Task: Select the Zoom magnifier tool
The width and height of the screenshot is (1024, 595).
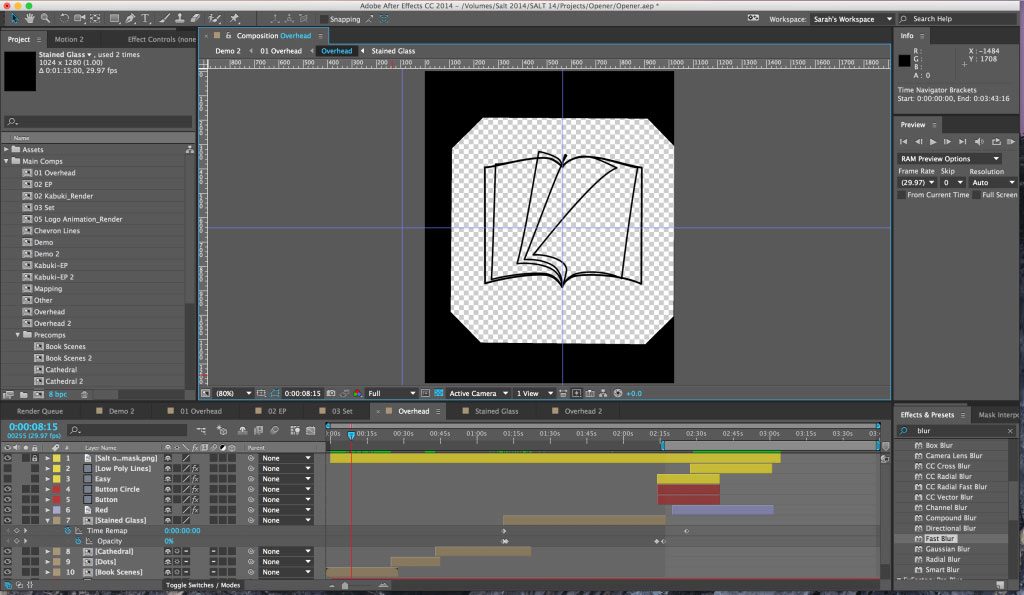Action: click(44, 18)
